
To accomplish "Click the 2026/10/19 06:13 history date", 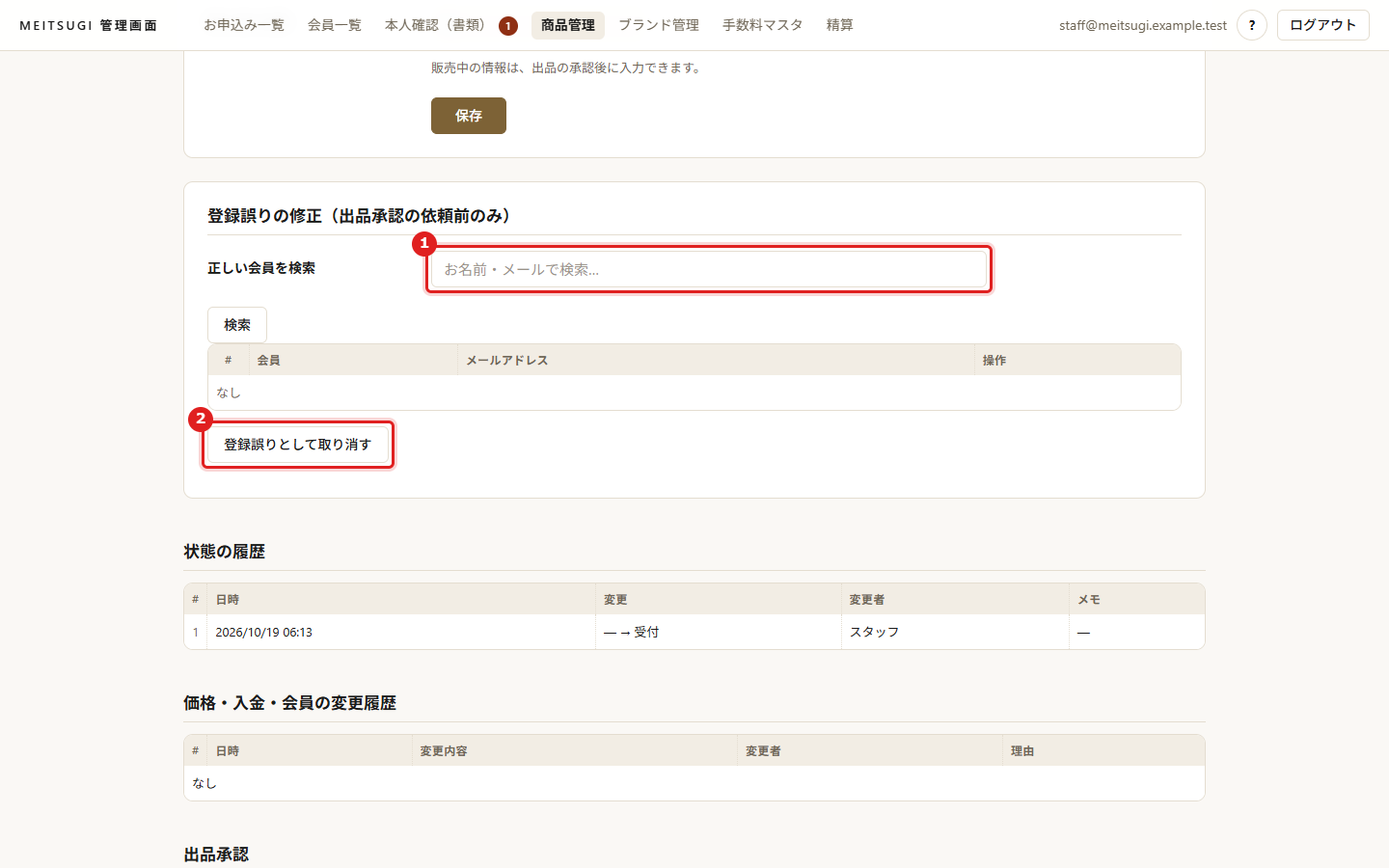I will [264, 633].
